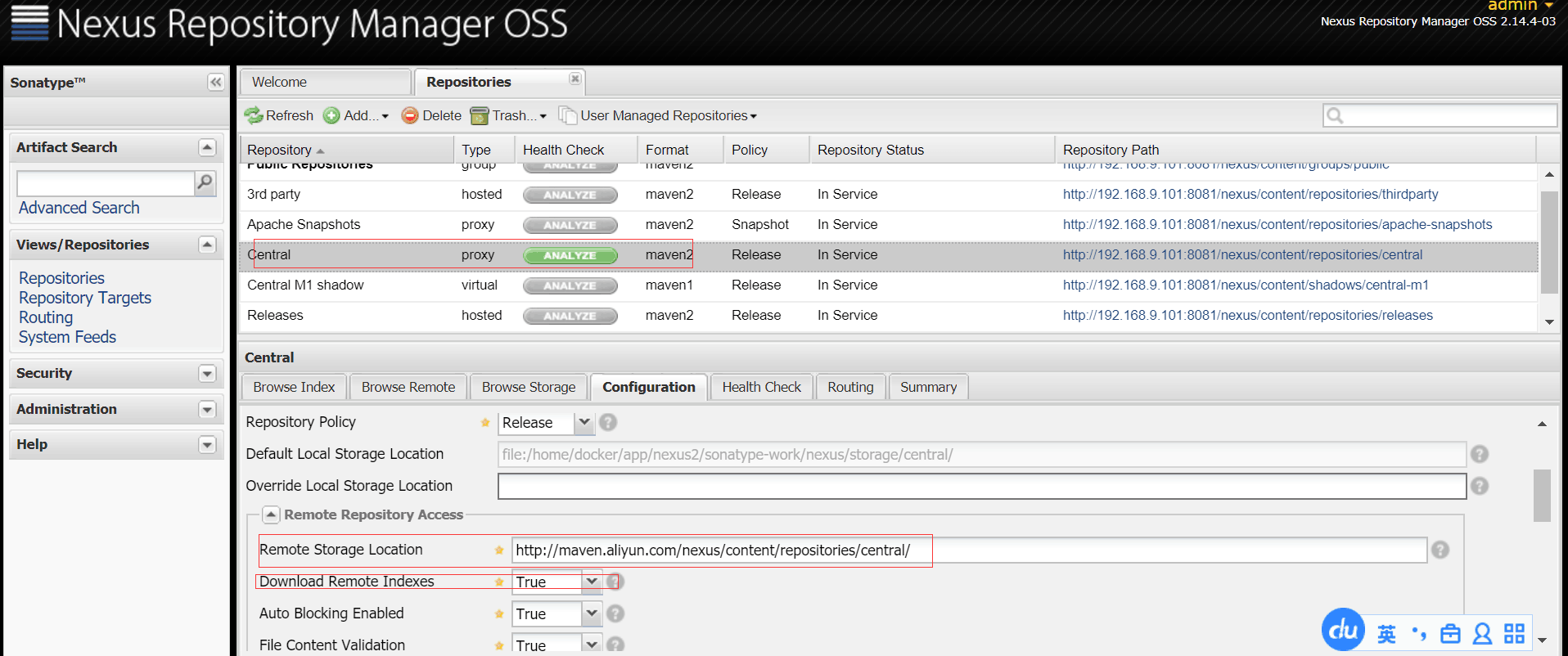Viewport: 1568px width, 656px height.
Task: Click the Delete repository icon
Action: (x=410, y=116)
